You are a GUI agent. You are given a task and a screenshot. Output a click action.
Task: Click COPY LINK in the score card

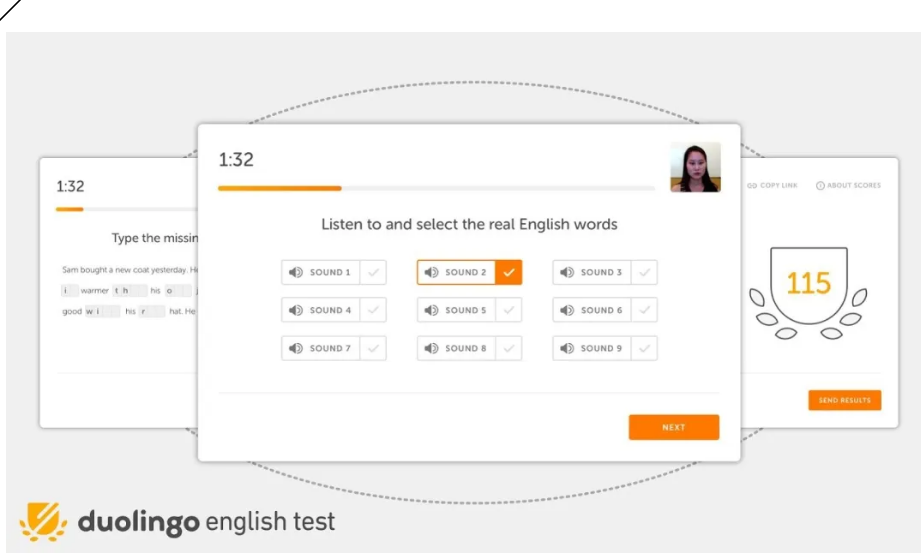tap(772, 185)
